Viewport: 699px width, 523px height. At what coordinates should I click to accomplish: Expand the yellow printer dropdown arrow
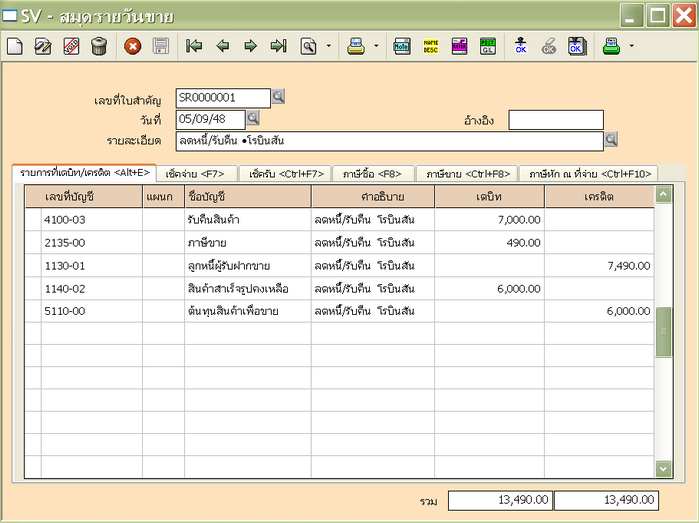376,46
